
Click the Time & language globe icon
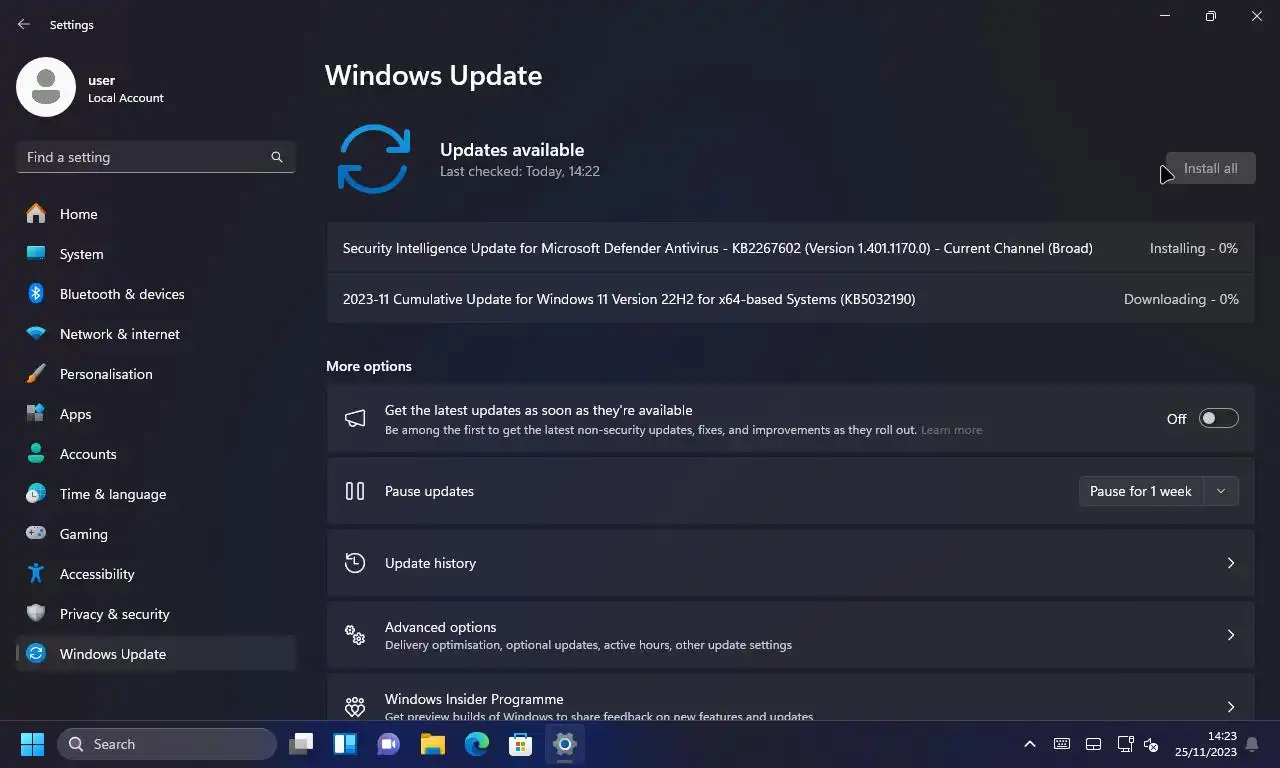click(36, 494)
